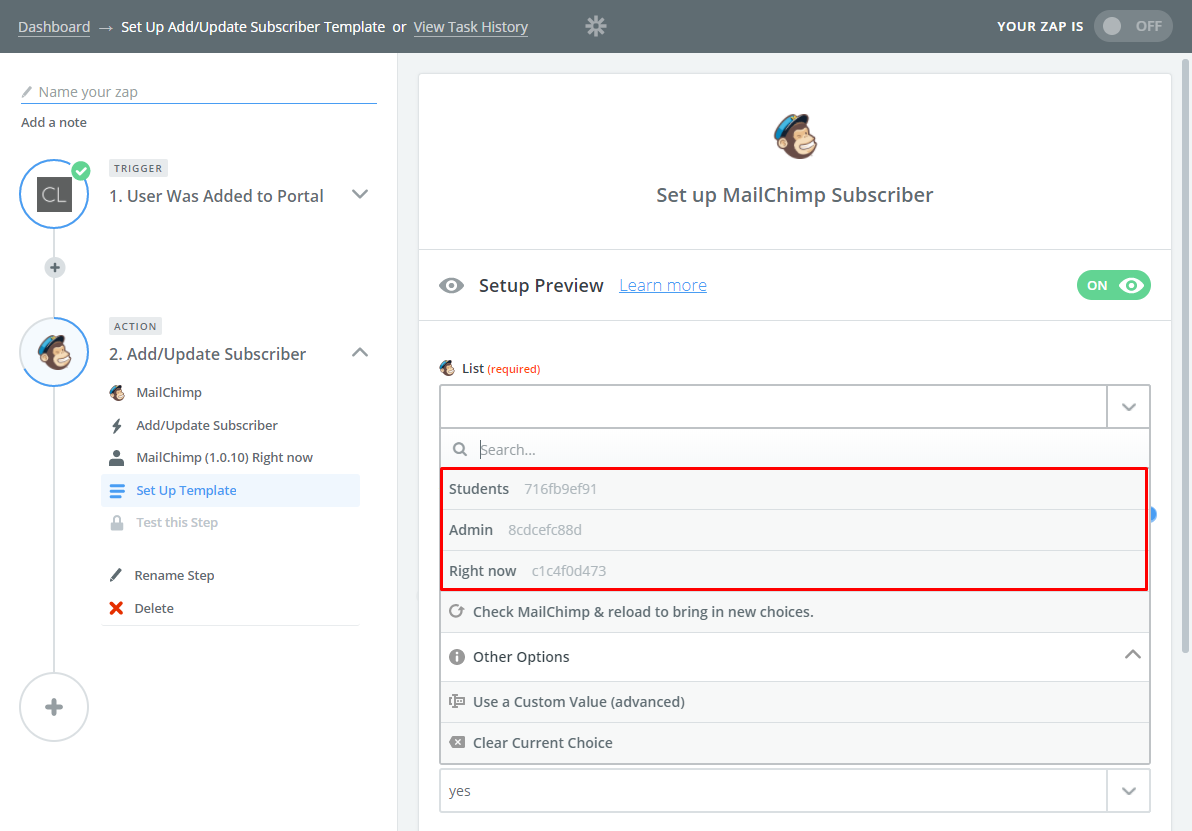Toggle Setup Preview ON switch
1192x831 pixels.
pyautogui.click(x=1114, y=286)
